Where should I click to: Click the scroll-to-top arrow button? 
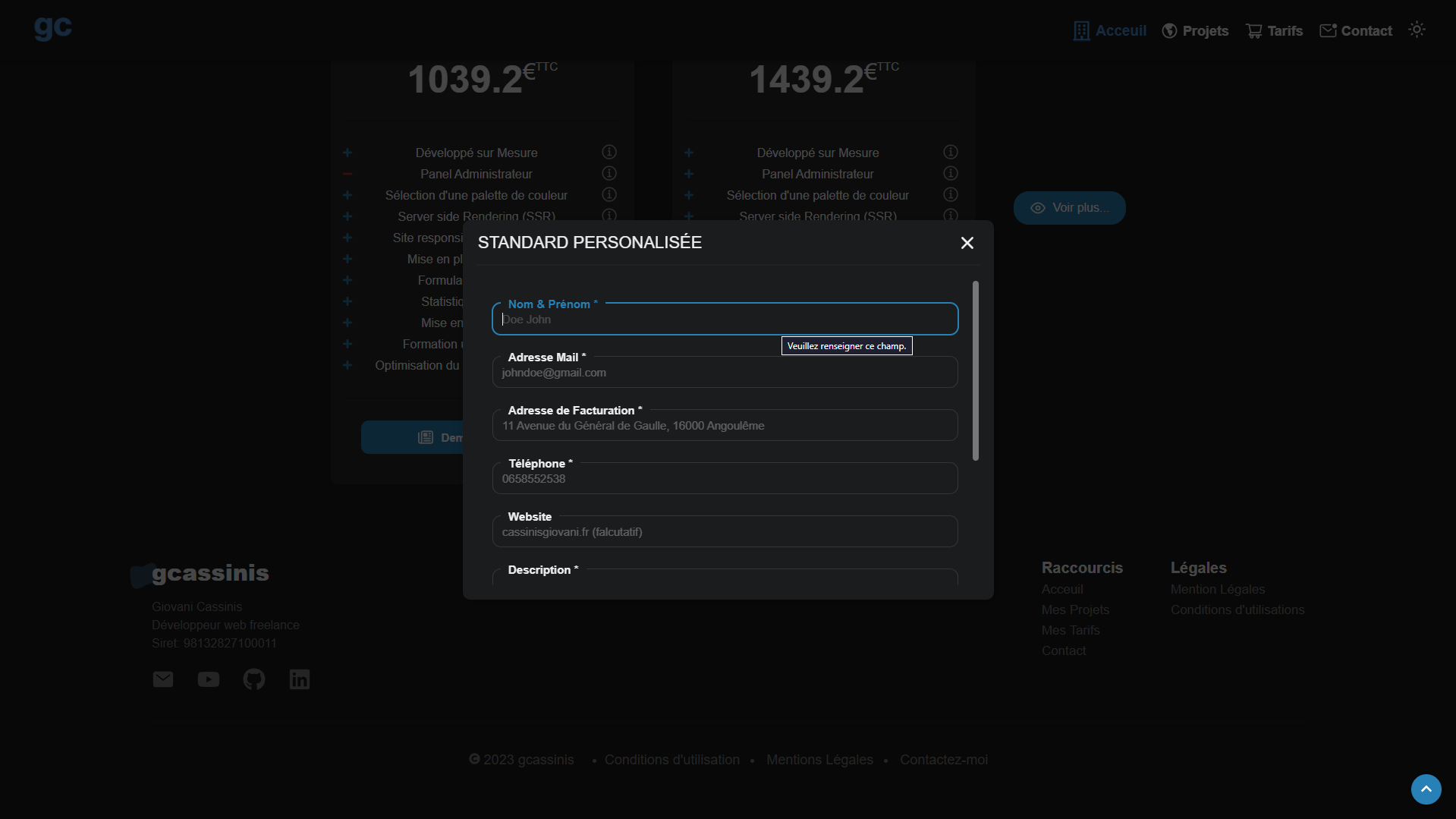point(1426,789)
